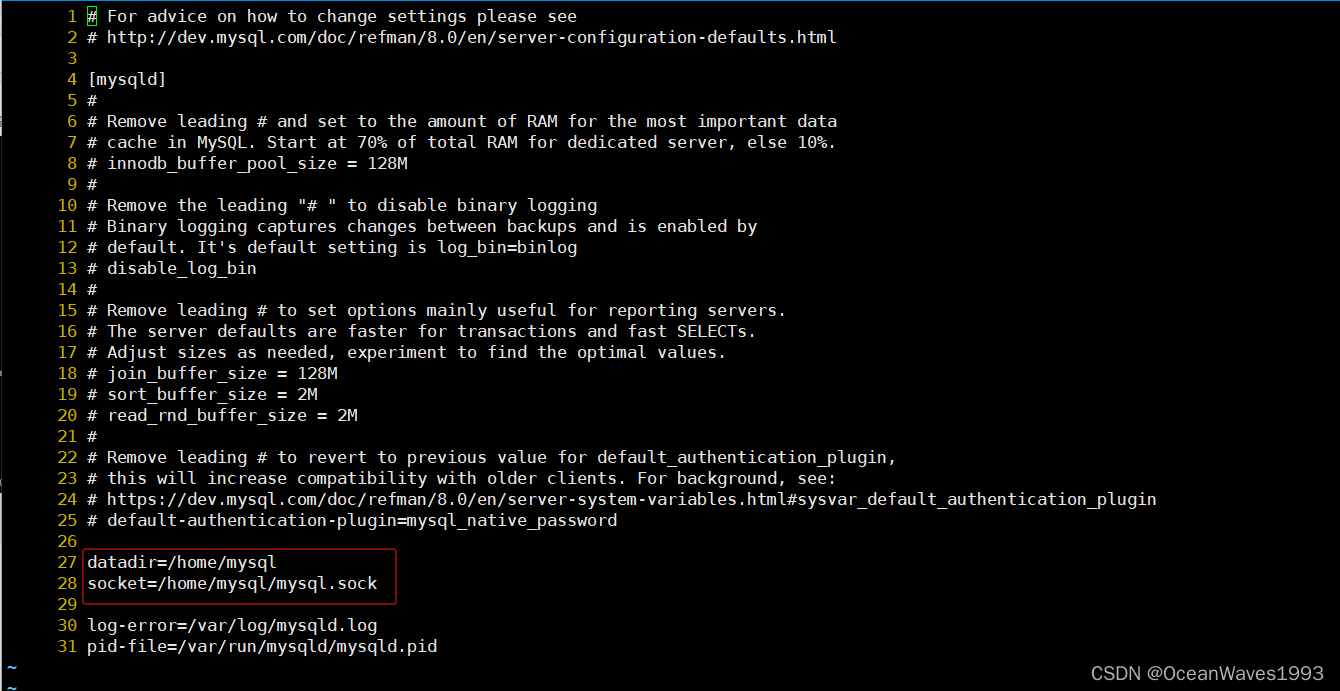This screenshot has width=1340, height=691.
Task: Click line number 1 in the gutter
Action: point(72,16)
